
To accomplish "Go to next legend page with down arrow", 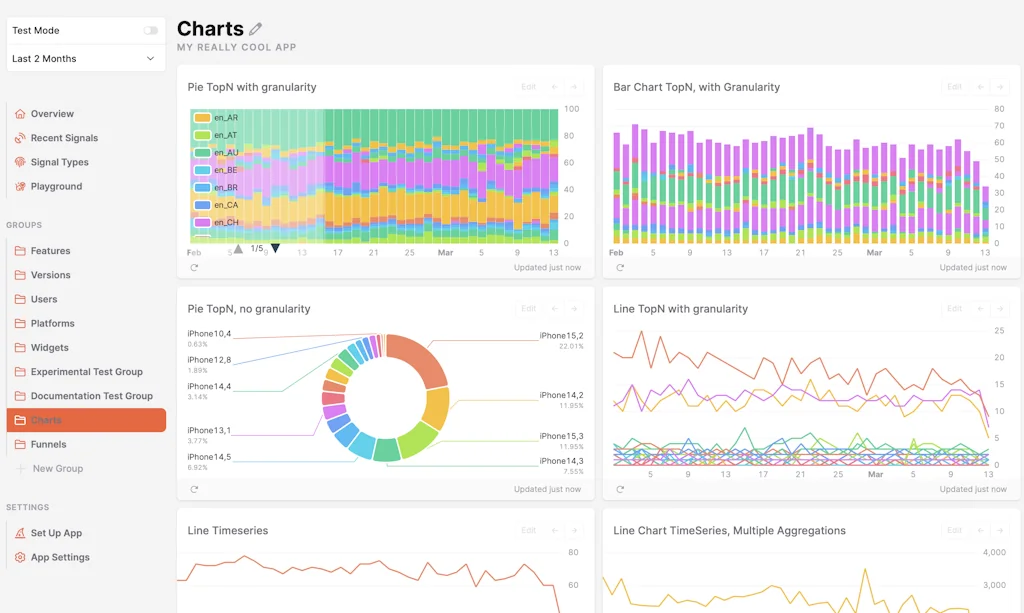I will (x=276, y=249).
